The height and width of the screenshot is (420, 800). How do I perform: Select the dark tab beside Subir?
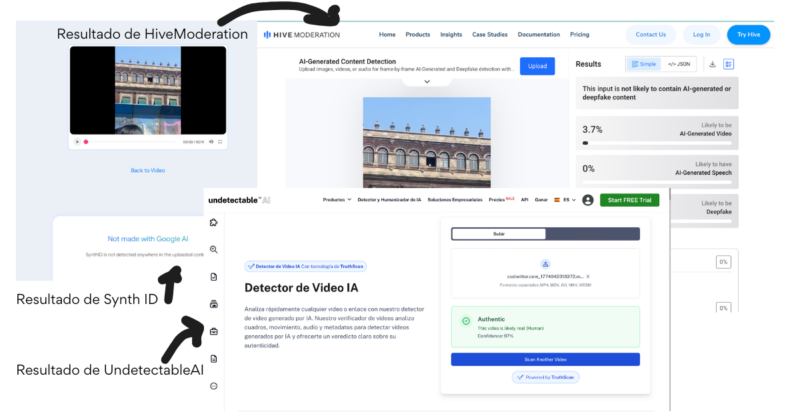(592, 234)
